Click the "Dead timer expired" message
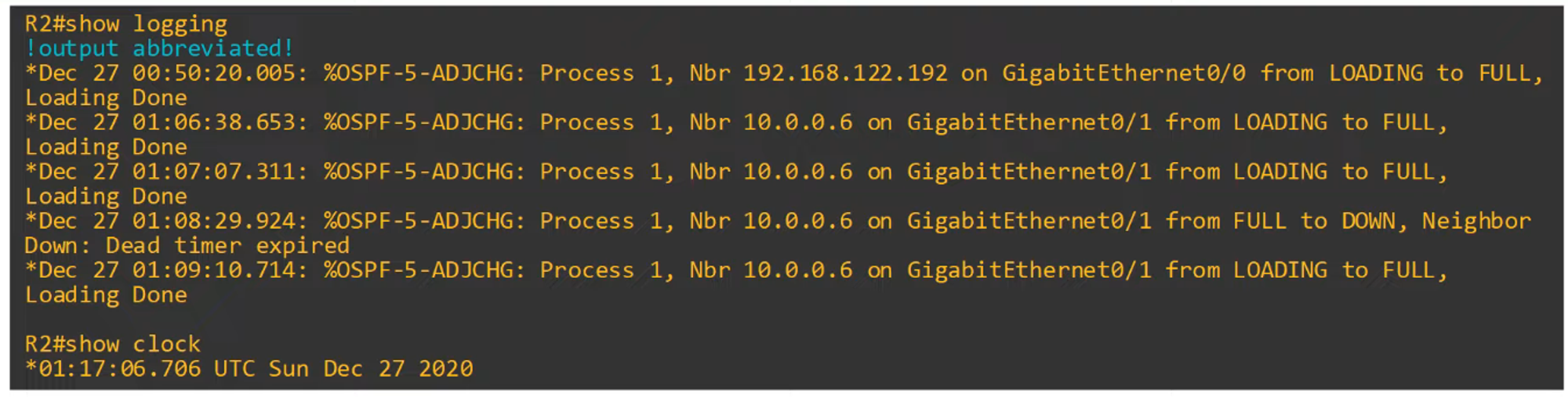The width and height of the screenshot is (1568, 397). (227, 246)
